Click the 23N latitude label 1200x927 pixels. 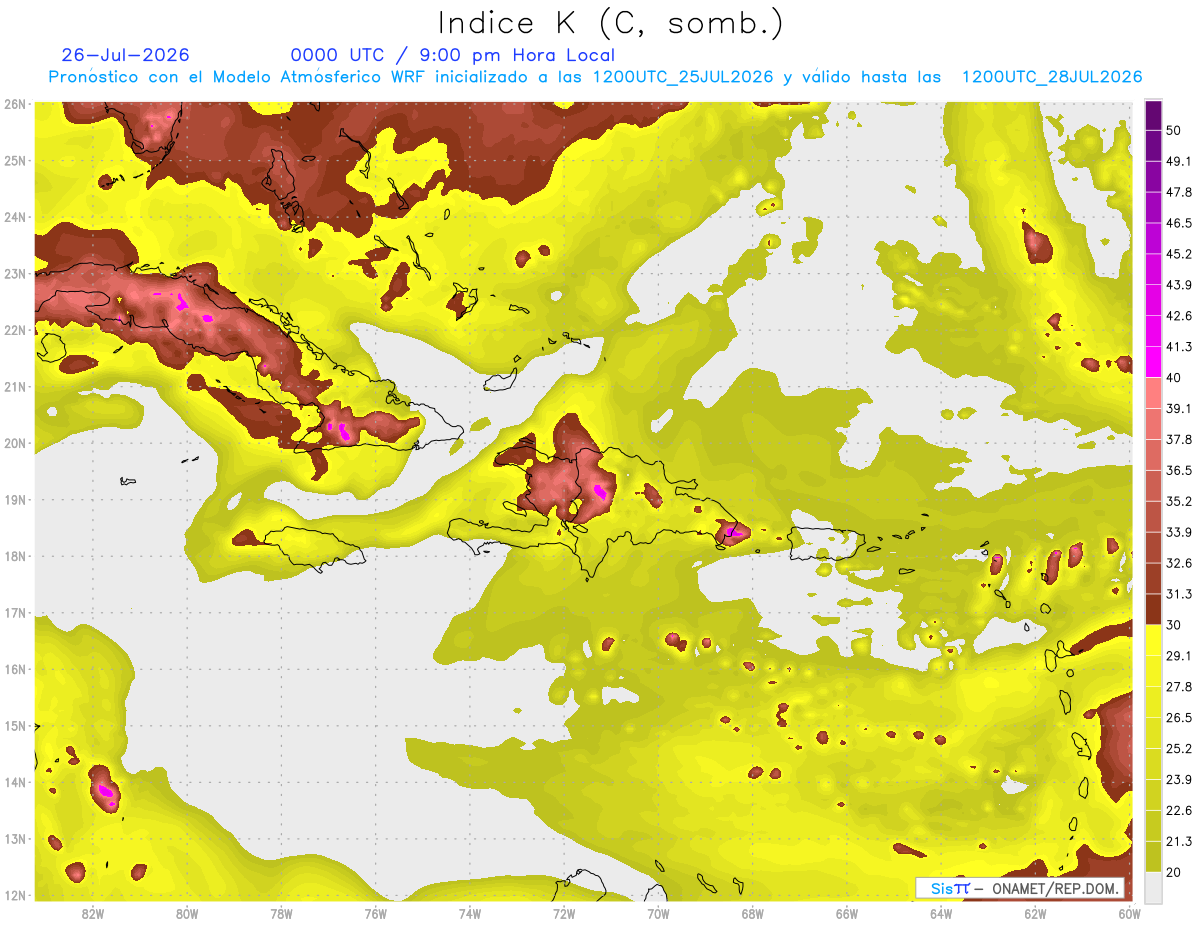point(15,273)
